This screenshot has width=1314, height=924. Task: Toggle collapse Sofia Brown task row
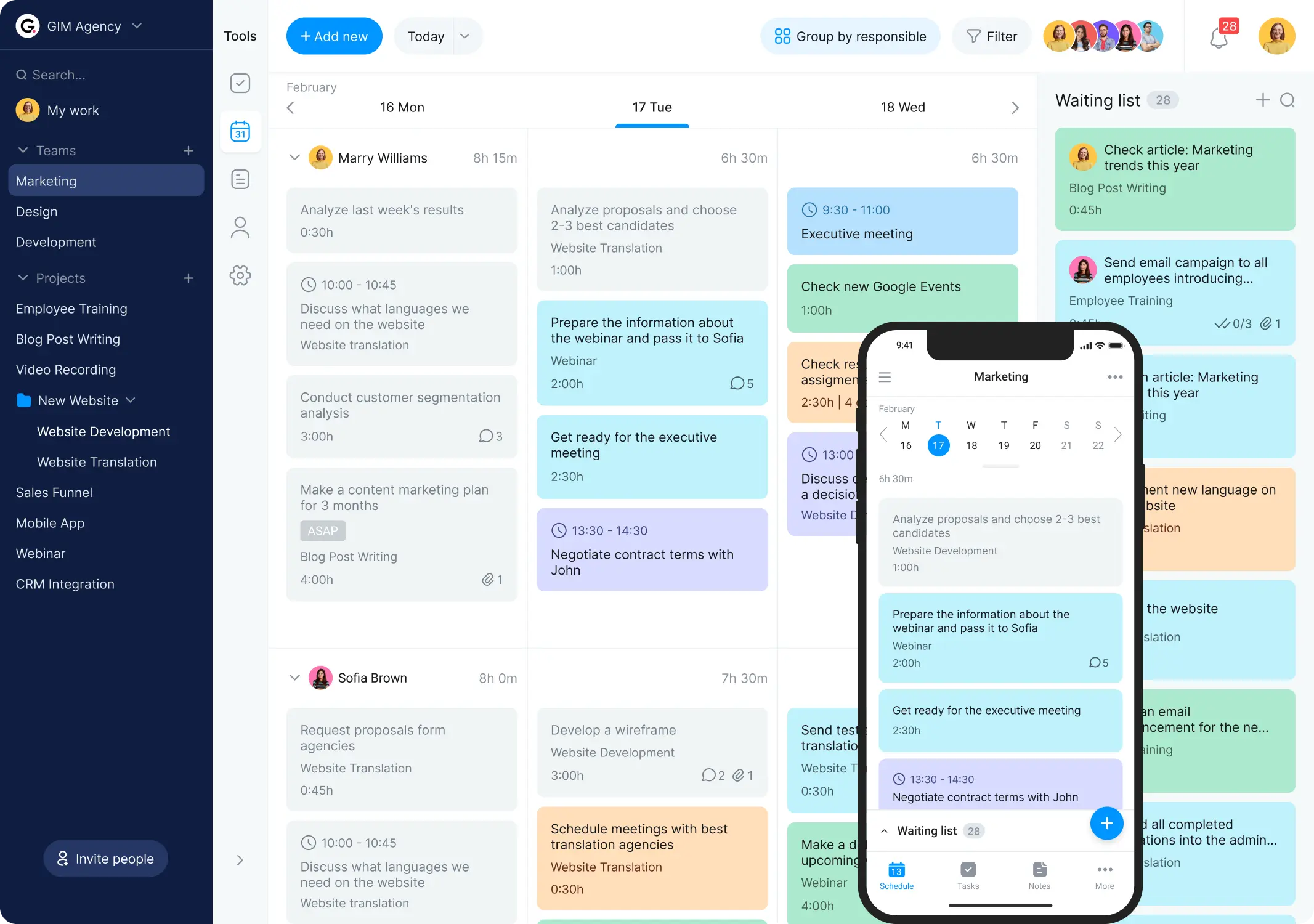(295, 677)
